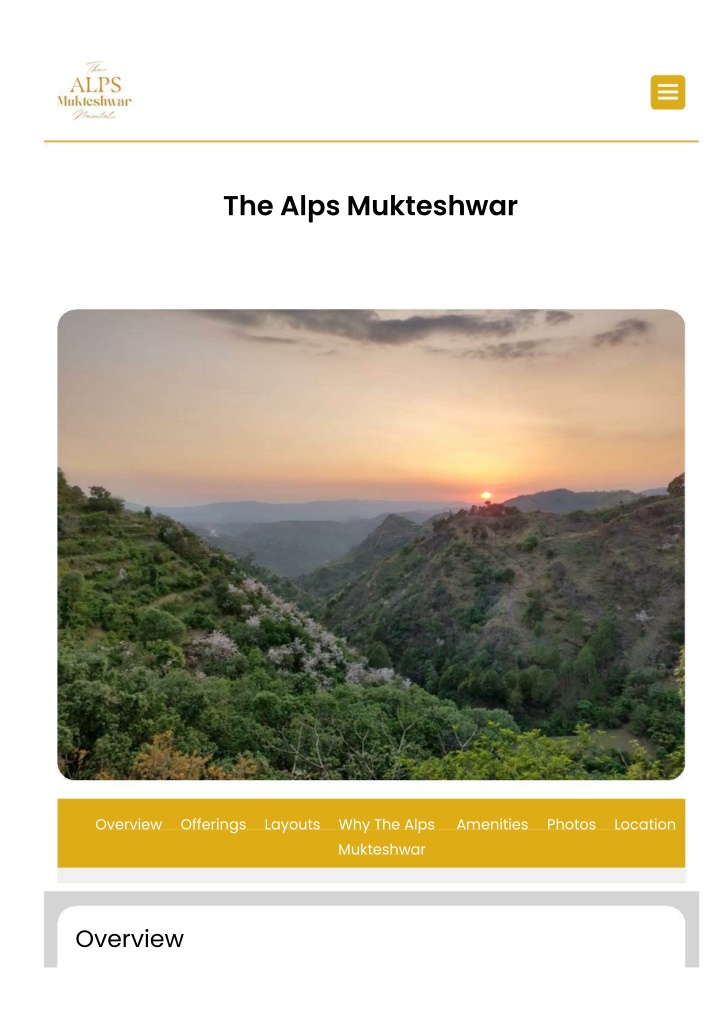Go to the Overview nav link
This screenshot has width=720, height=1019.
tap(128, 824)
